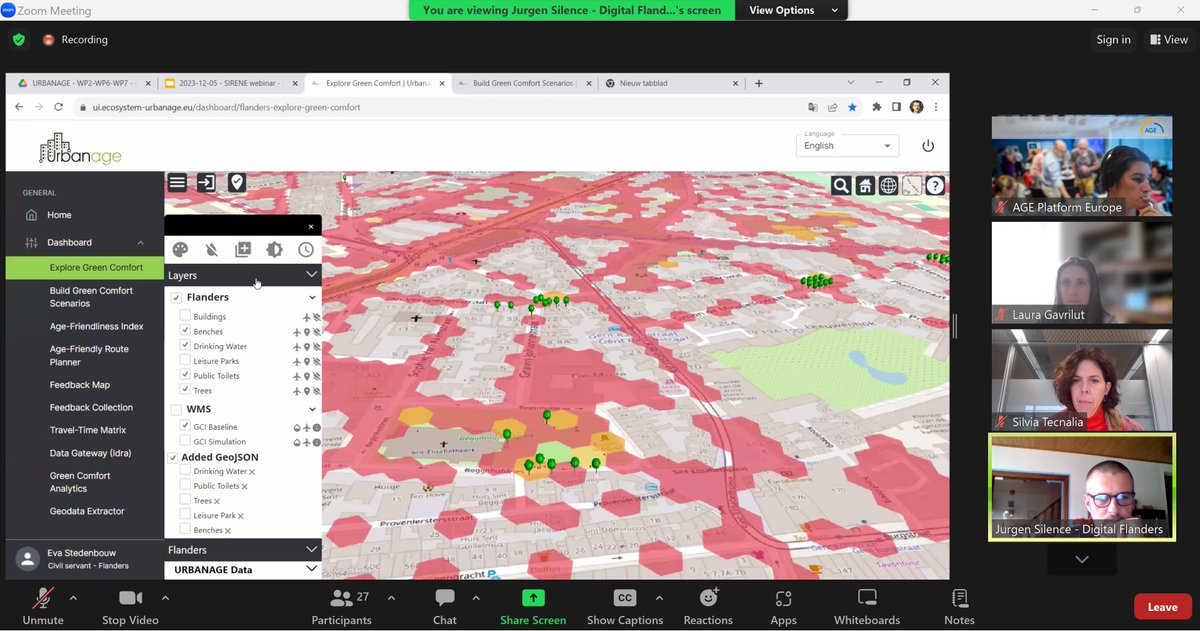Uncheck the Drinking Water layer under Flanders
The height and width of the screenshot is (631, 1200).
pos(185,346)
